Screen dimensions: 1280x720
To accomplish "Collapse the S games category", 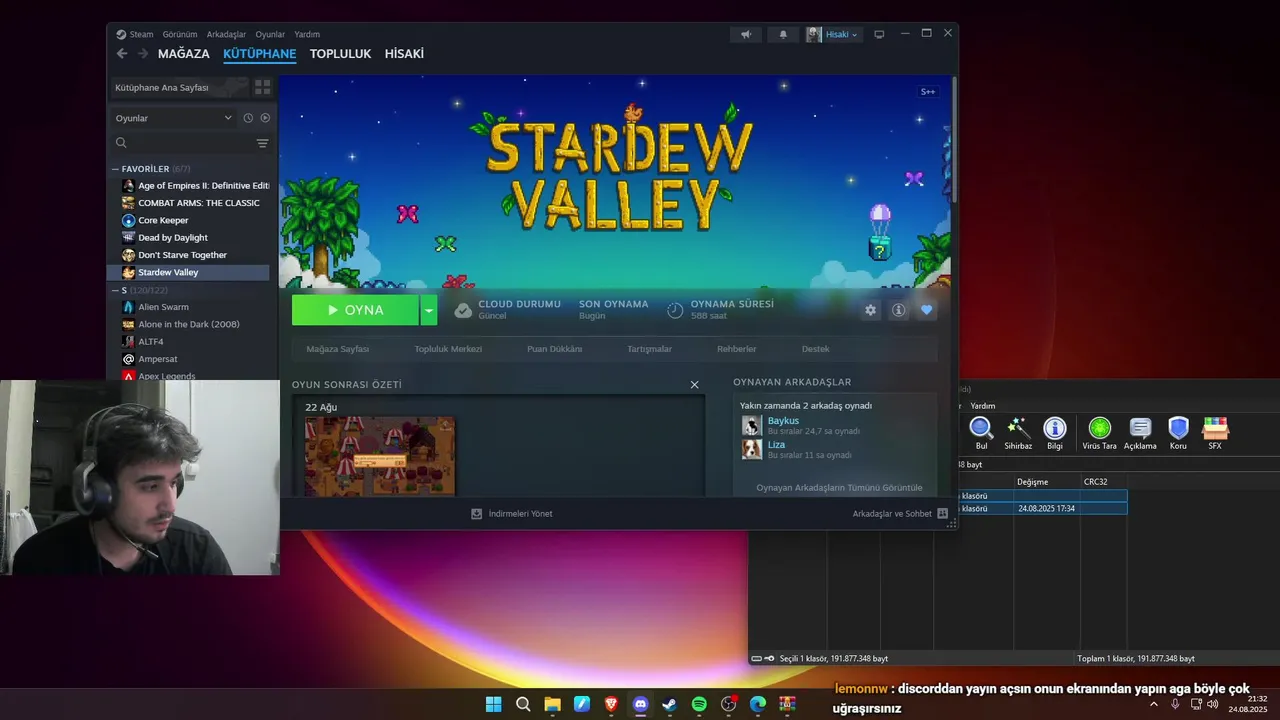I will point(115,290).
